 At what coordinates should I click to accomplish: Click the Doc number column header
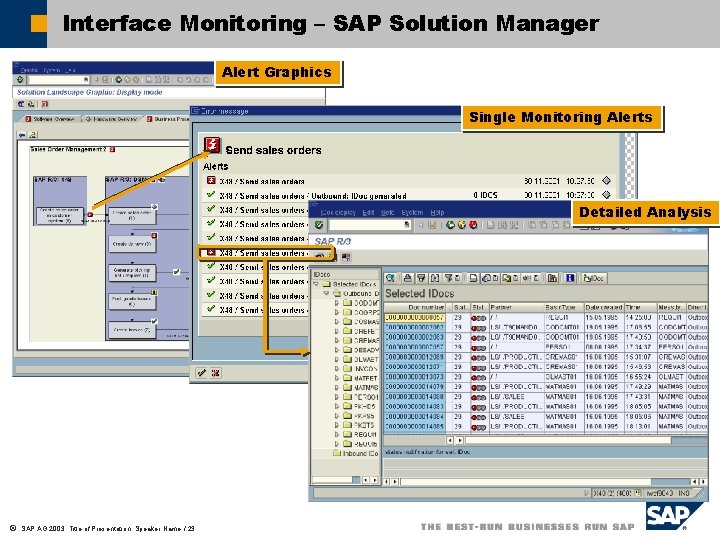(x=416, y=307)
